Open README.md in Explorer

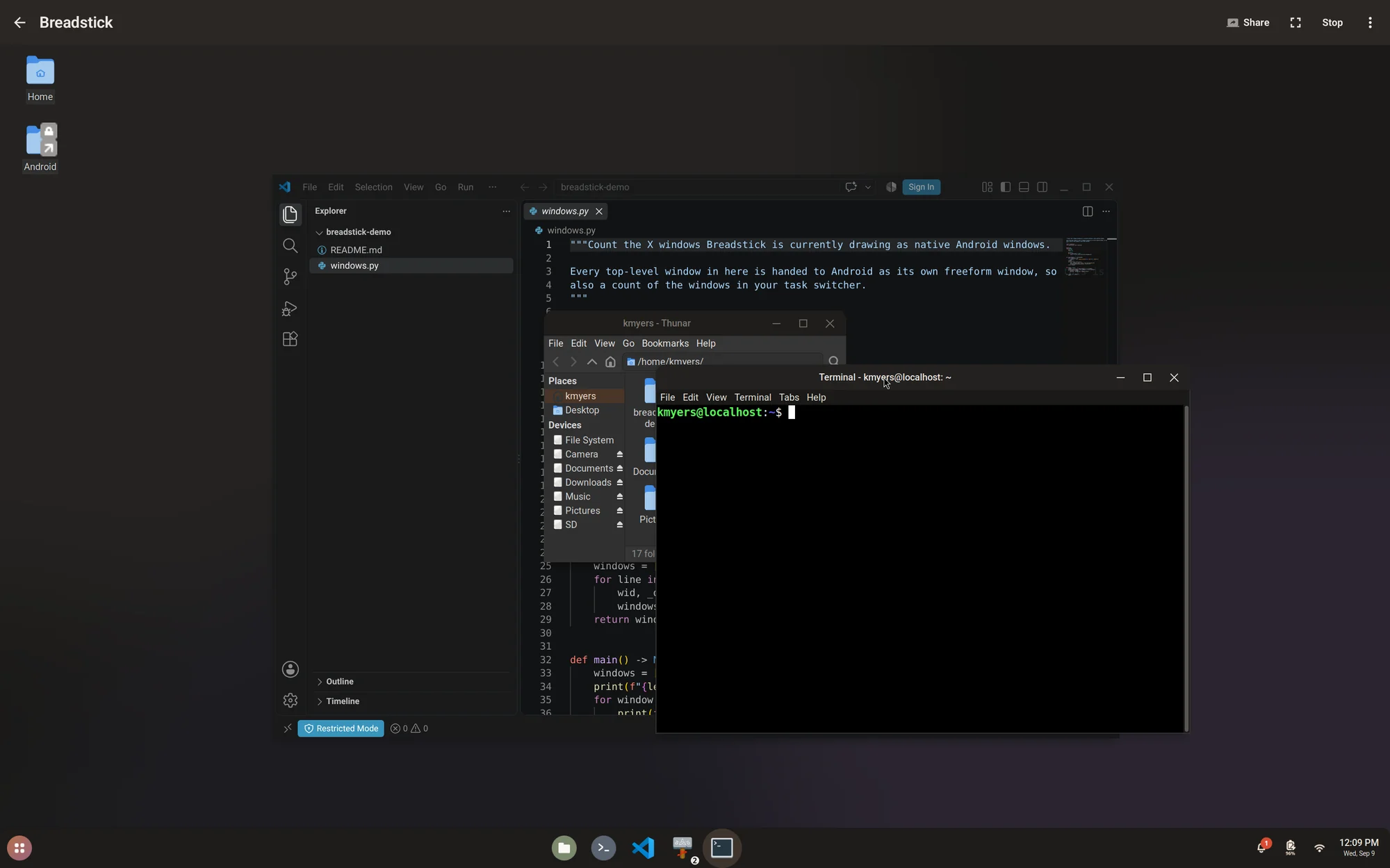[411, 250]
